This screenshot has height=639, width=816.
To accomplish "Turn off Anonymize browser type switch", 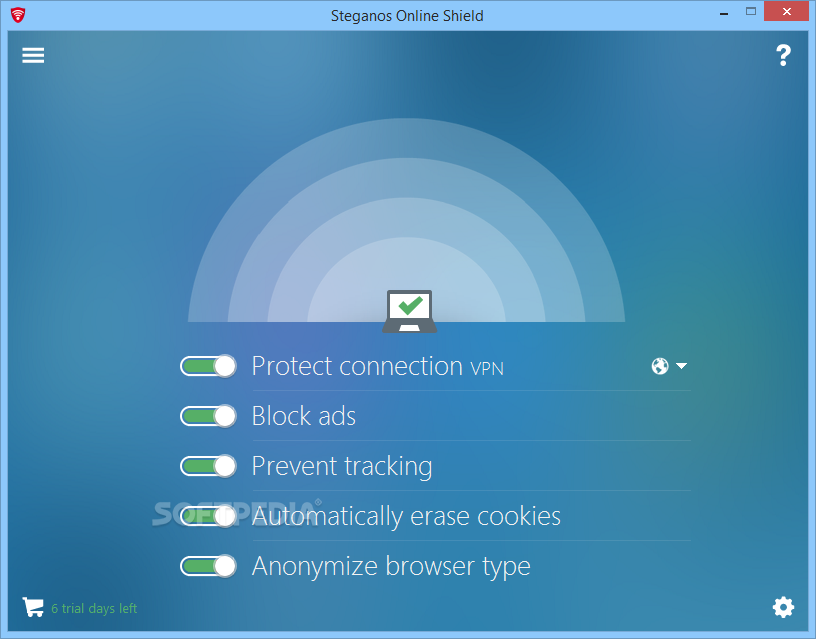I will pos(208,566).
